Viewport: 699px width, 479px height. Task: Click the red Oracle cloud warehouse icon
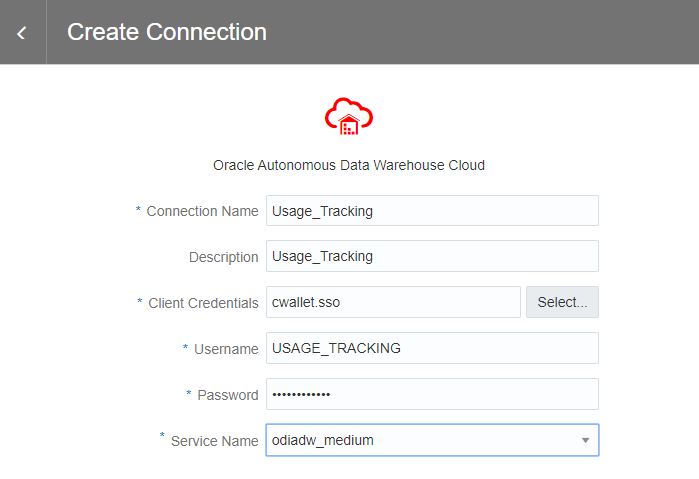click(x=348, y=117)
